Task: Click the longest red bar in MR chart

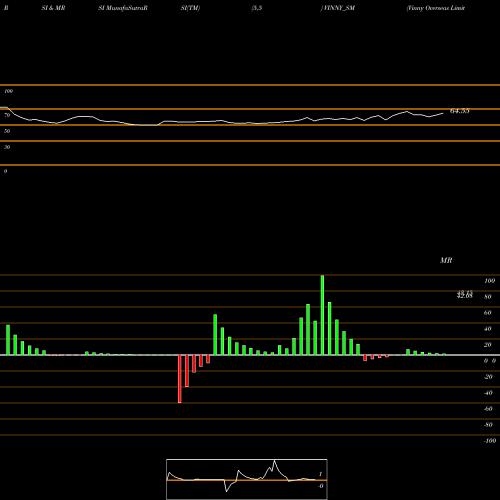Action: (180, 379)
